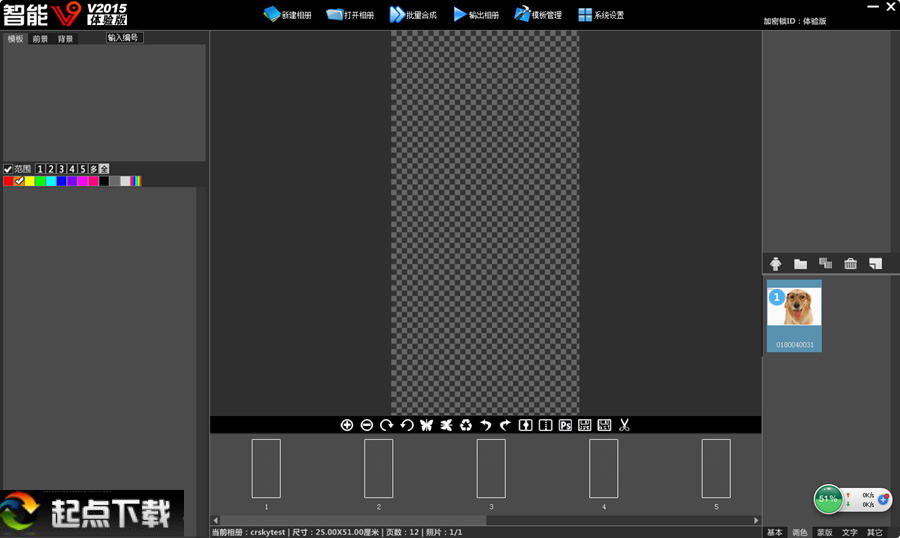The image size is (900, 538).
Task: Click the first floppy save icon
Action: pos(585,425)
